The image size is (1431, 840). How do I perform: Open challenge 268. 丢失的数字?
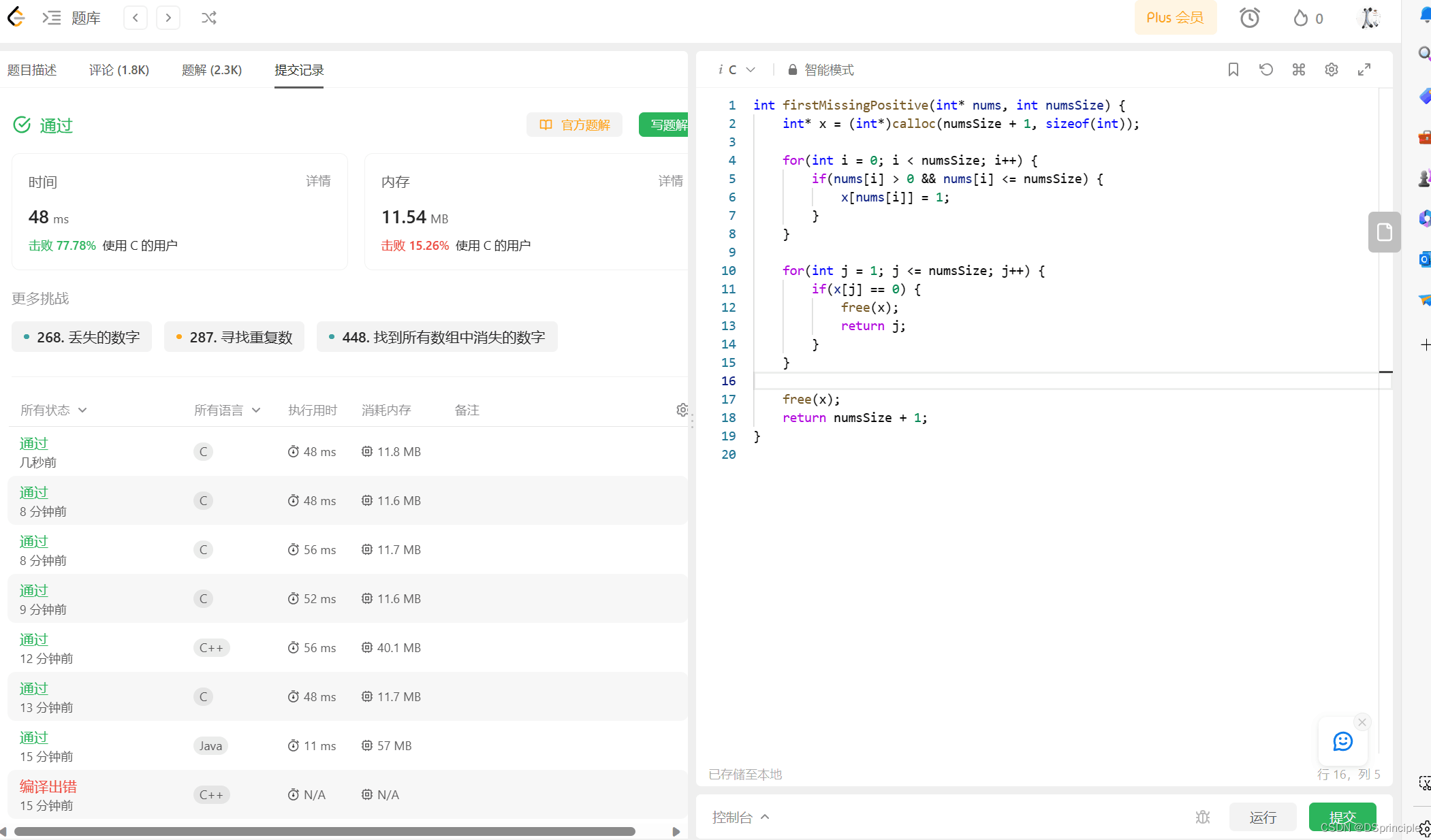coord(82,337)
